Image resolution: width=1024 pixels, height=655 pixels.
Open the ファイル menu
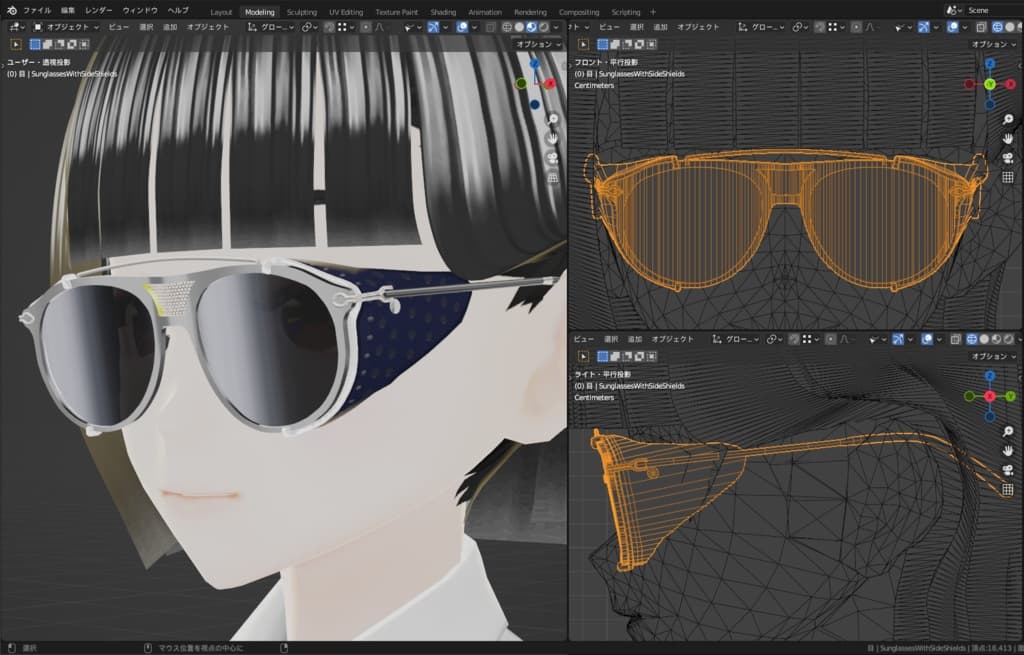pos(37,11)
